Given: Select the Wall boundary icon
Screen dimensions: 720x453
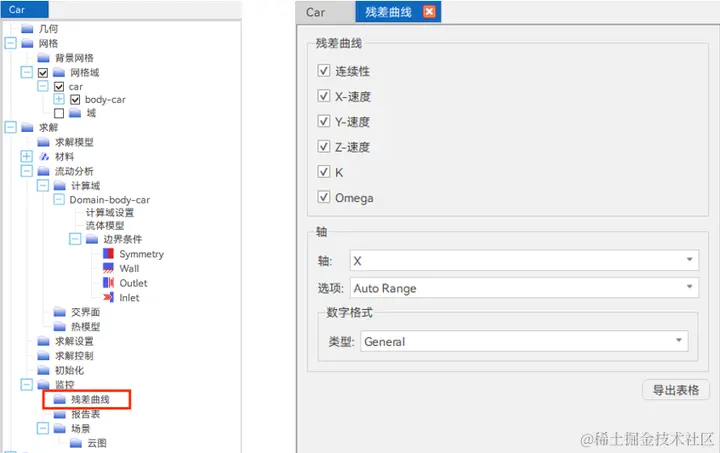Looking at the screenshot, I should (108, 268).
